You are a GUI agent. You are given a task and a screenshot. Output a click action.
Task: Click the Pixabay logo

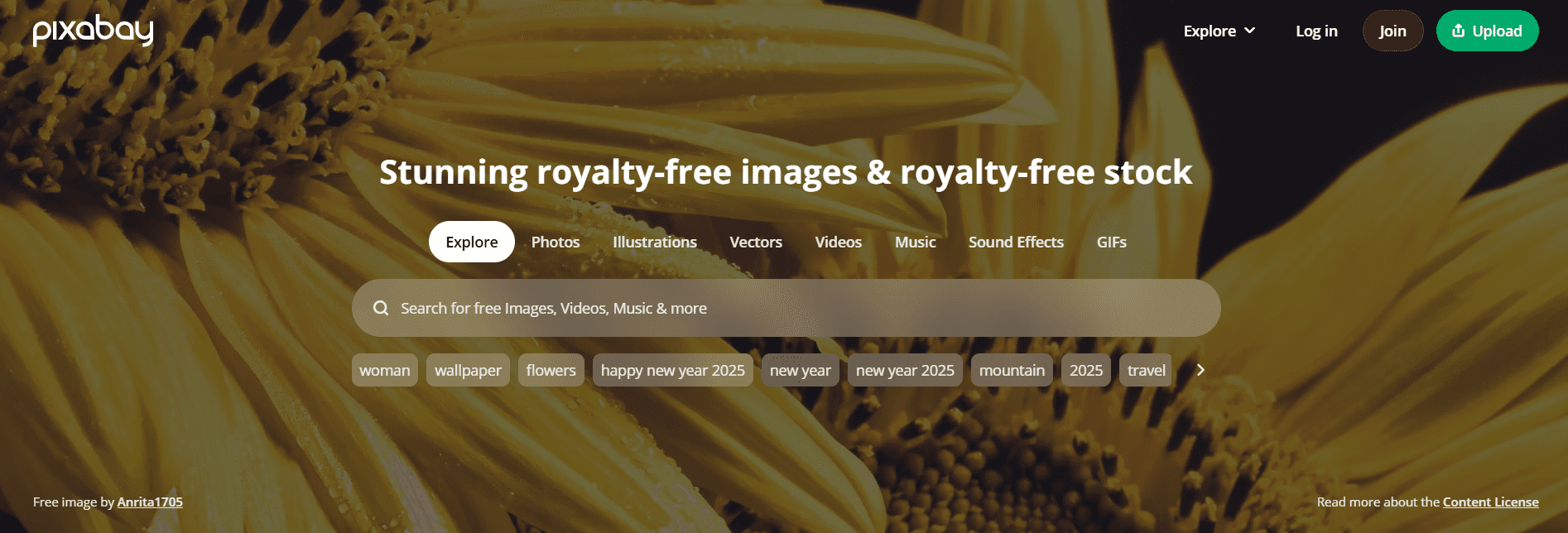[93, 31]
